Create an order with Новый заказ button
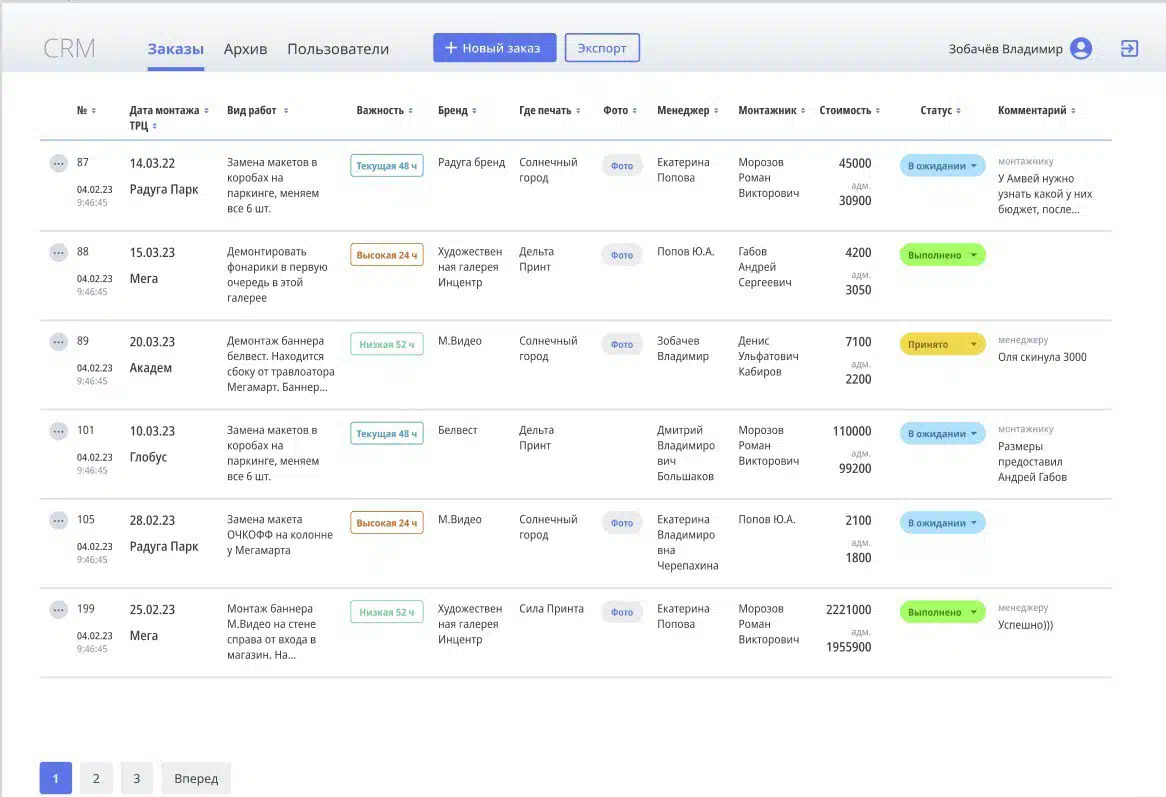The image size is (1166, 797). (494, 48)
